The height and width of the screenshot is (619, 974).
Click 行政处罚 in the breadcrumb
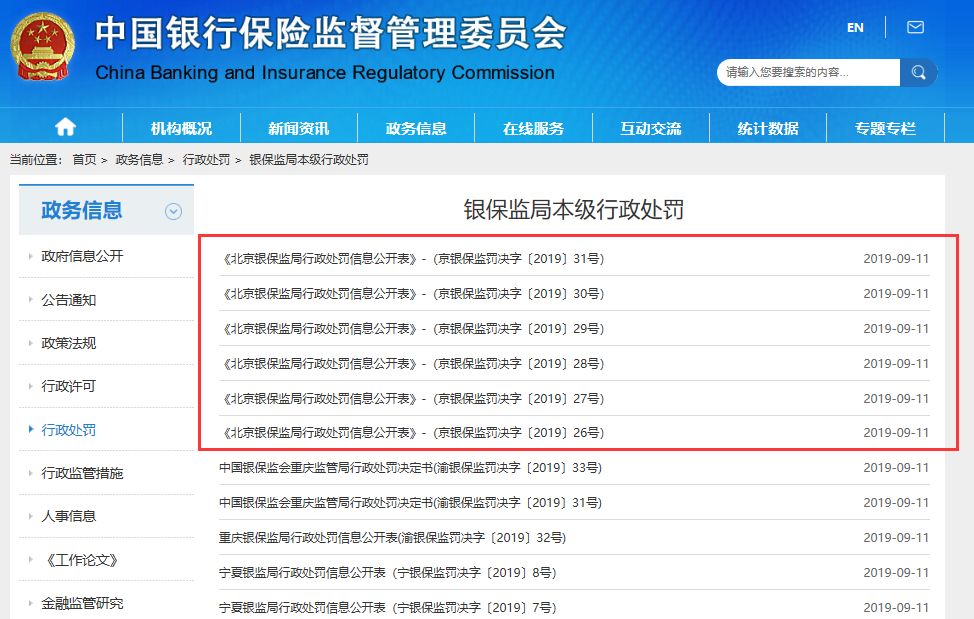click(x=206, y=160)
